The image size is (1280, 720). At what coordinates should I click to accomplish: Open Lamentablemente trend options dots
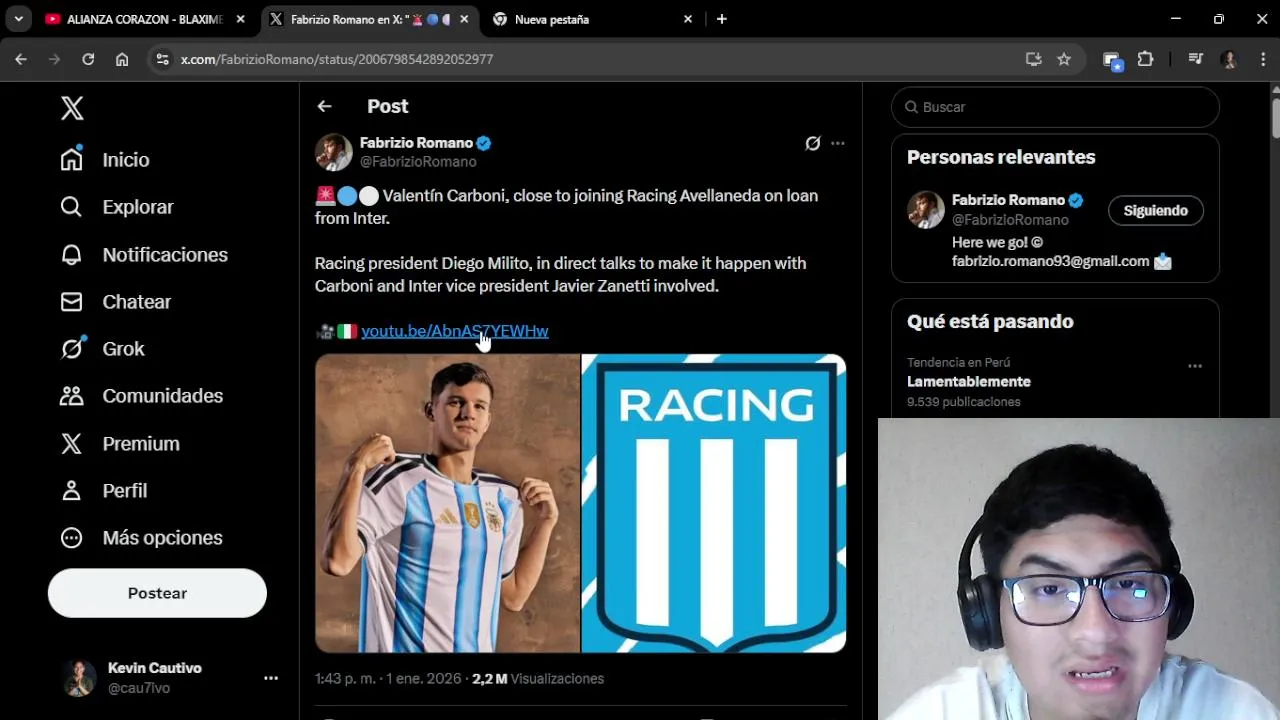1195,366
